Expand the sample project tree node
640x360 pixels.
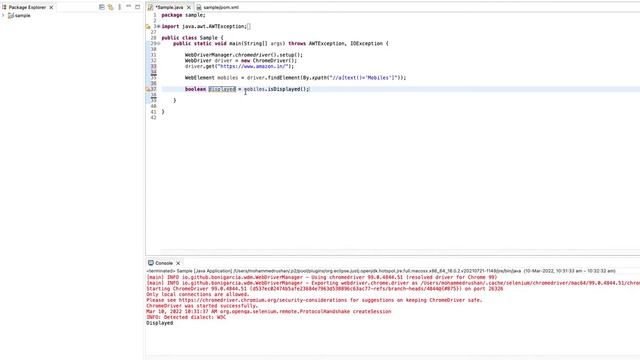pyautogui.click(x=3, y=16)
